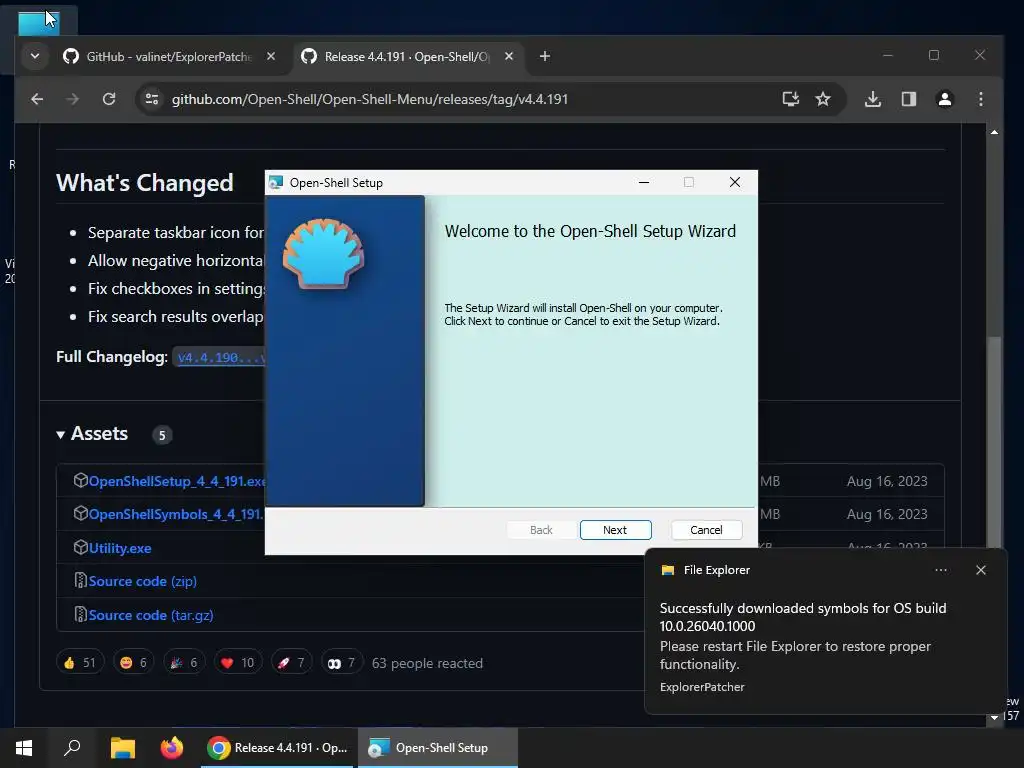Click the heart reaction with 10
Viewport: 1024px width, 768px height.
coord(237,663)
